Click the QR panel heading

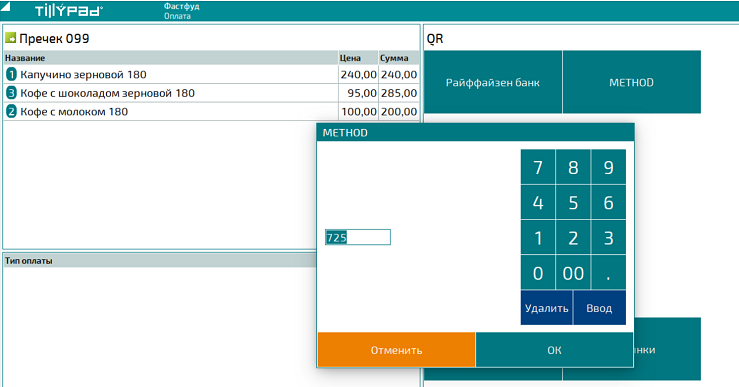(435, 39)
